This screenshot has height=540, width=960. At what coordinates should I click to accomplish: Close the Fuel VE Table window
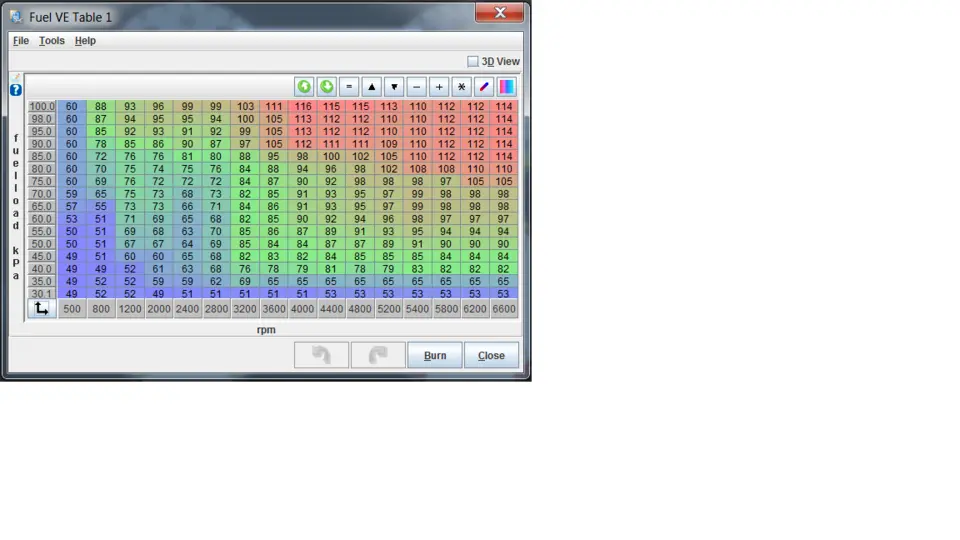(500, 13)
